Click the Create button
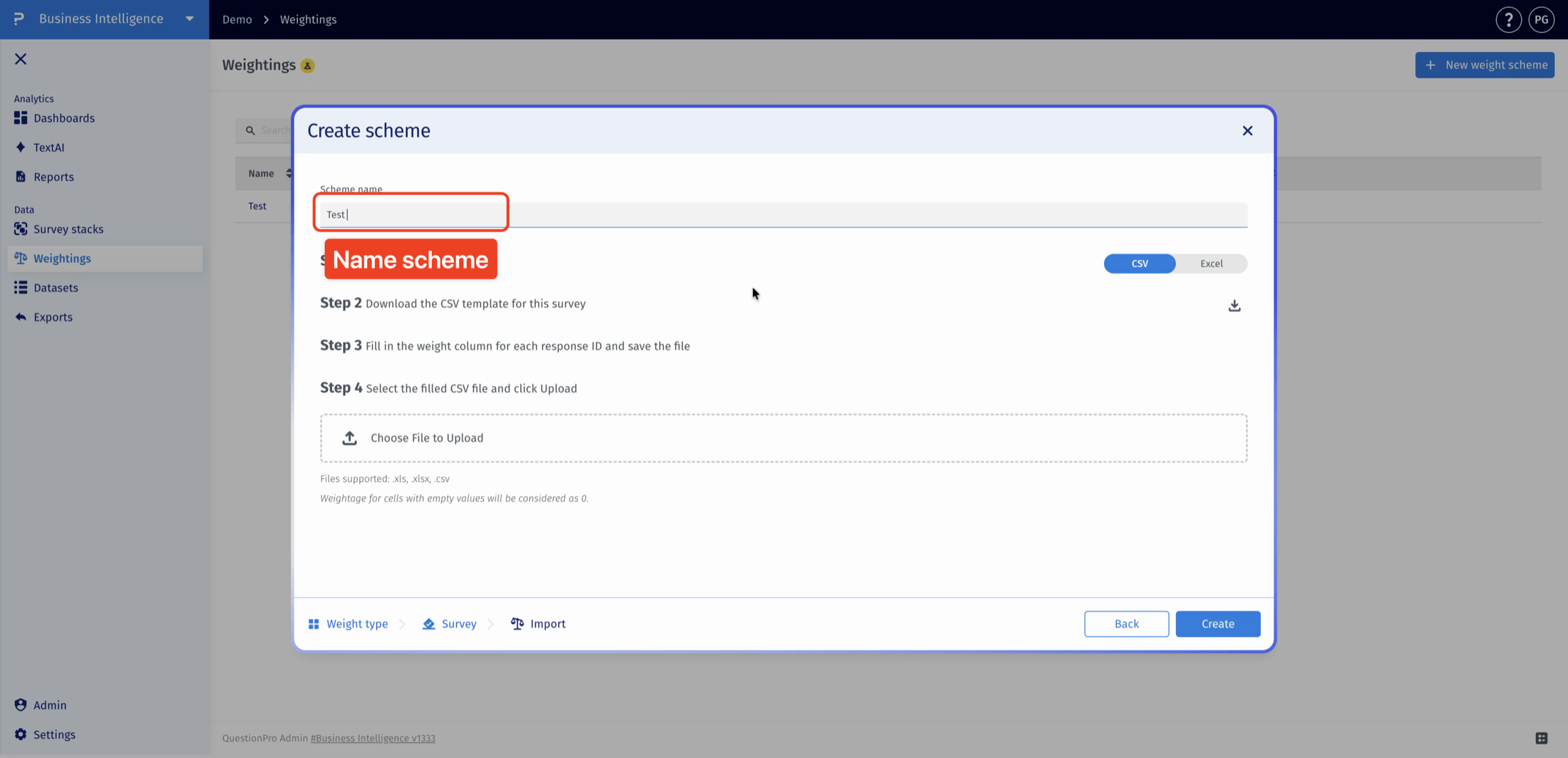 tap(1217, 623)
